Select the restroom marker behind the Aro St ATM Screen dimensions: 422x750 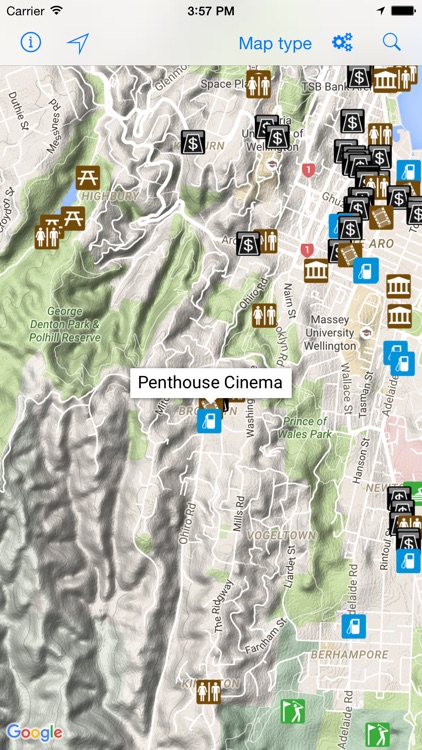tap(268, 241)
